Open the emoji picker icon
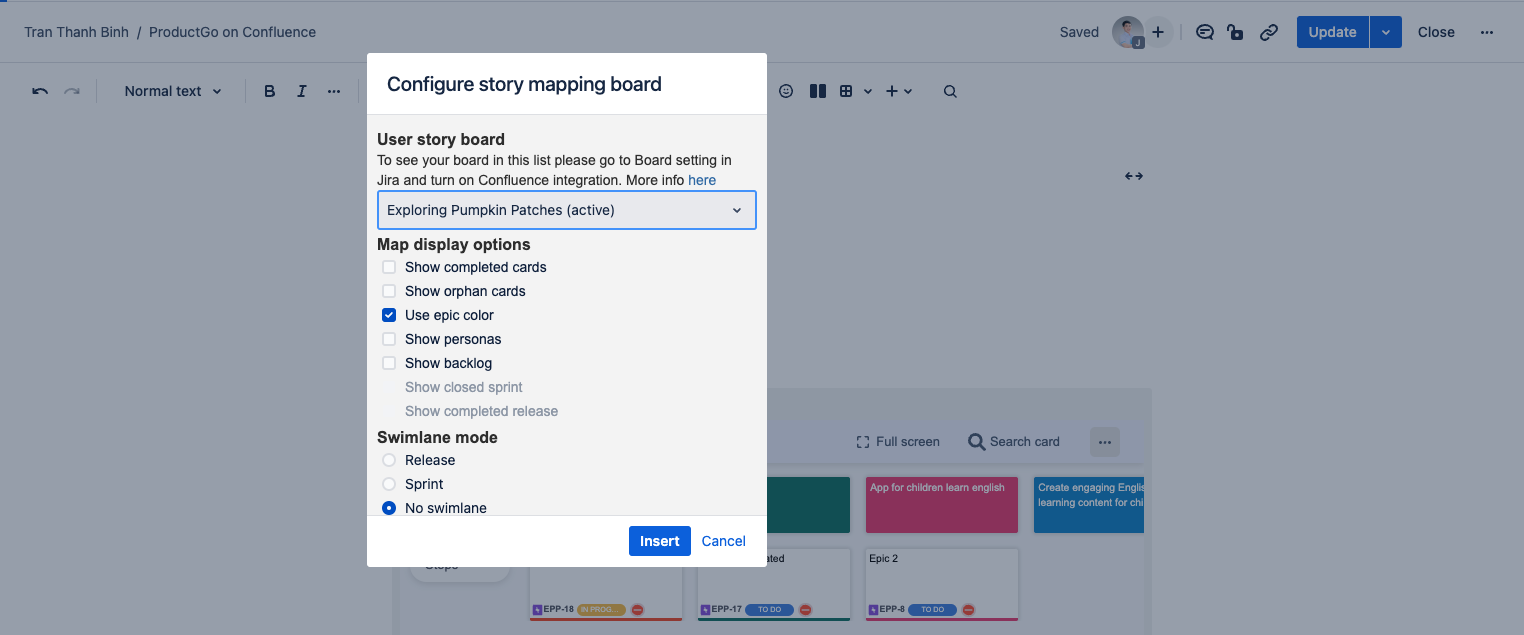 coord(786,91)
